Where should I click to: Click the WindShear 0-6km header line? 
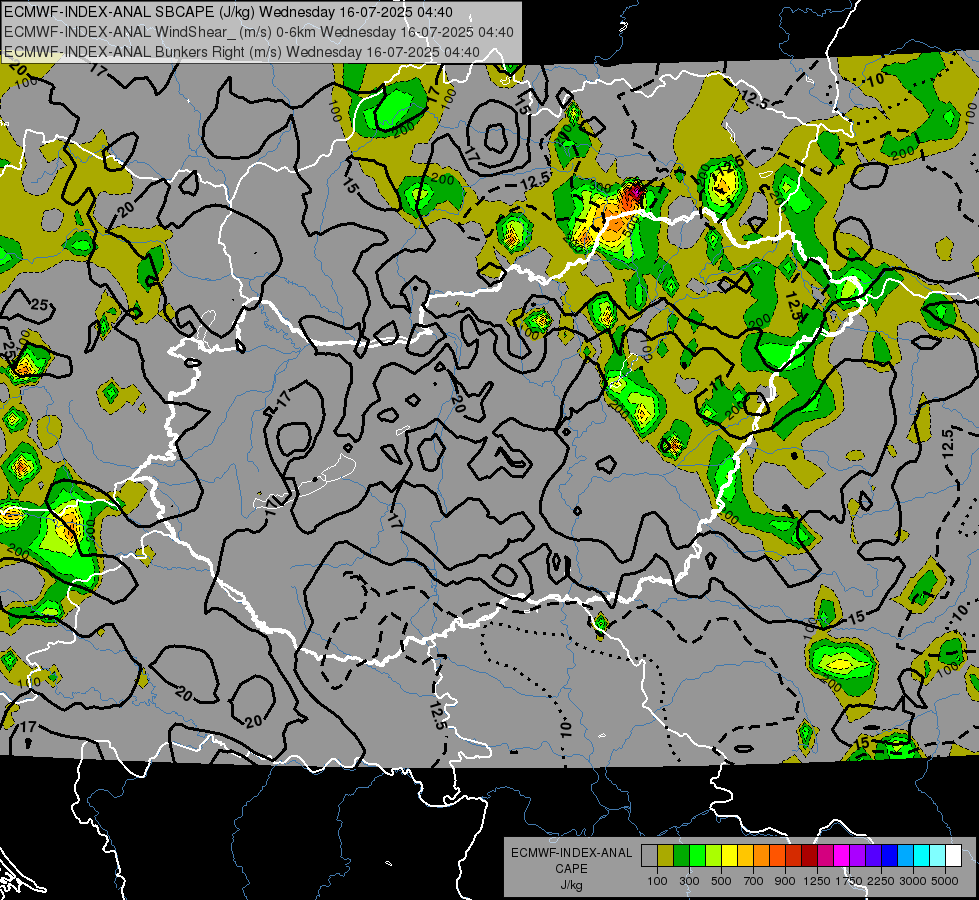click(258, 32)
